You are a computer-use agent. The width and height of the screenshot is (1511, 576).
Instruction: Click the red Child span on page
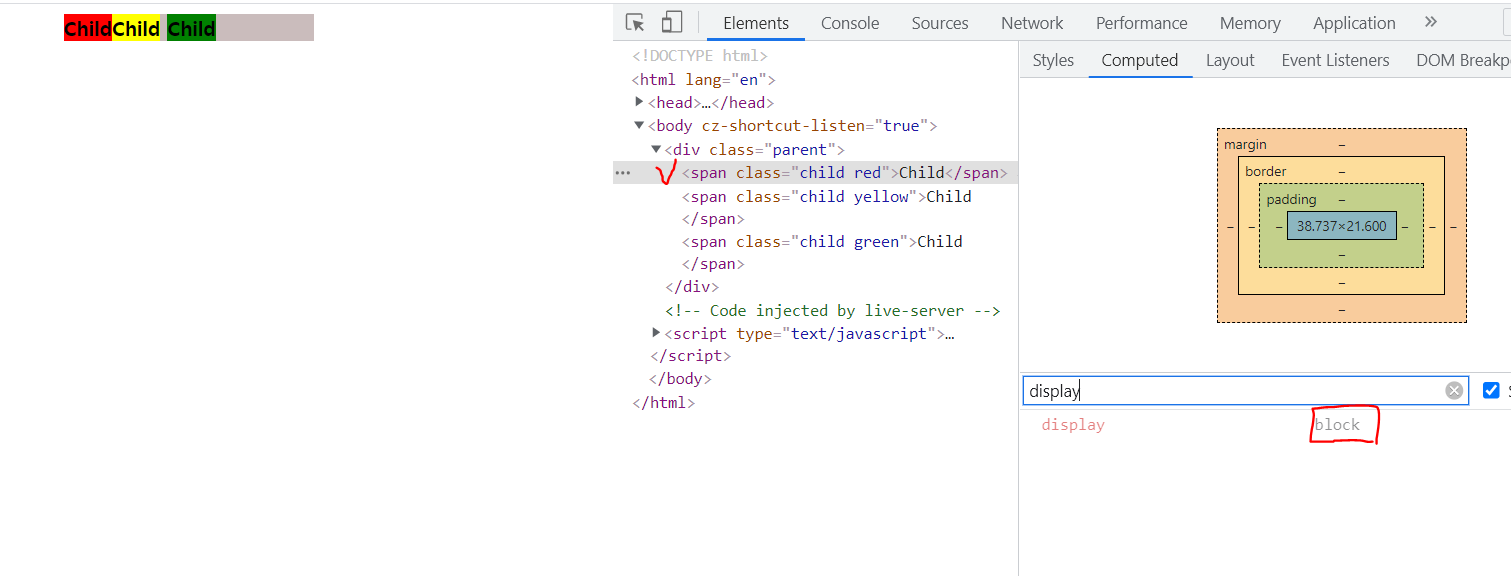[x=88, y=29]
